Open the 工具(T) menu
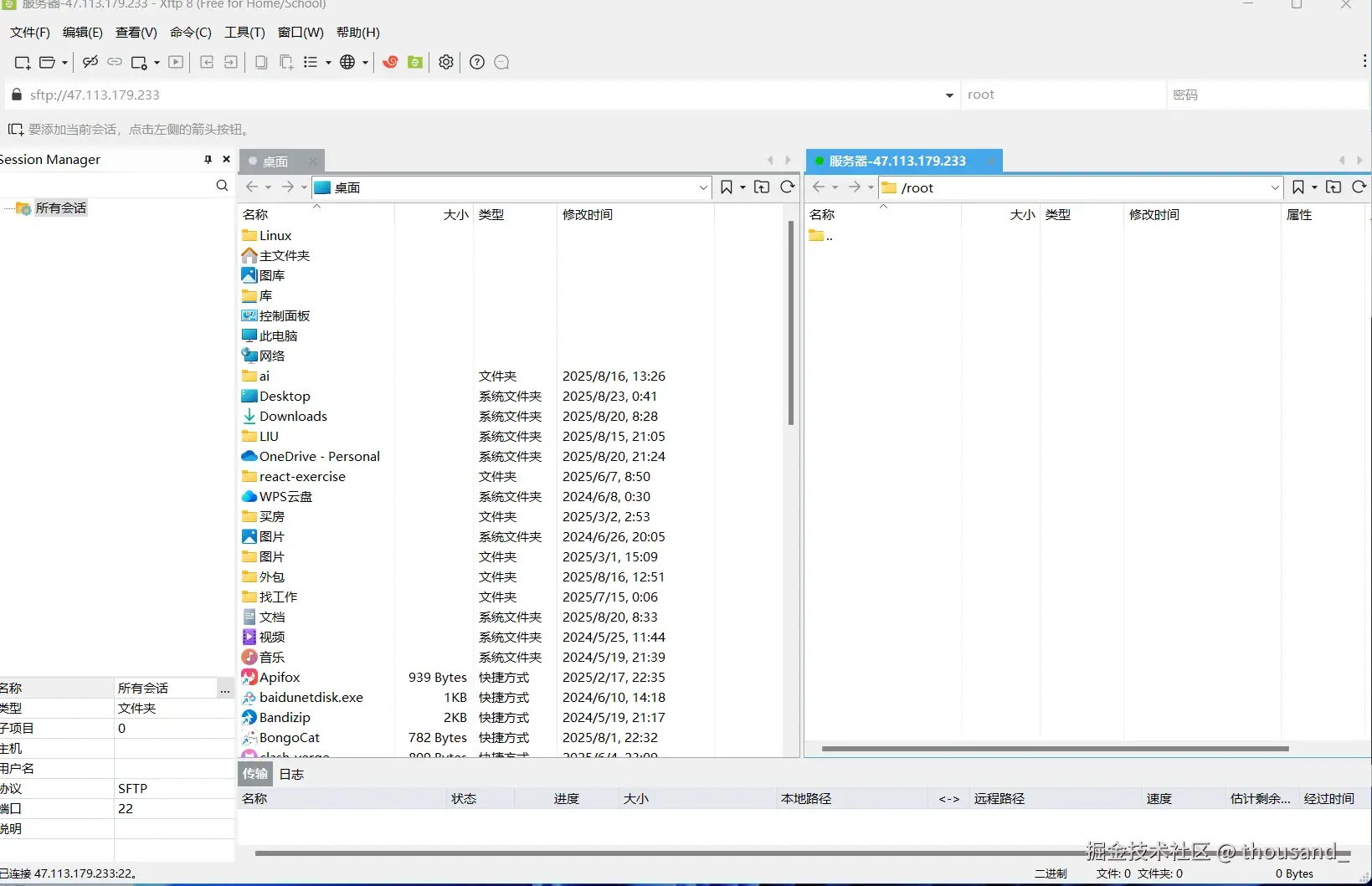Viewport: 1372px width, 886px height. (244, 33)
